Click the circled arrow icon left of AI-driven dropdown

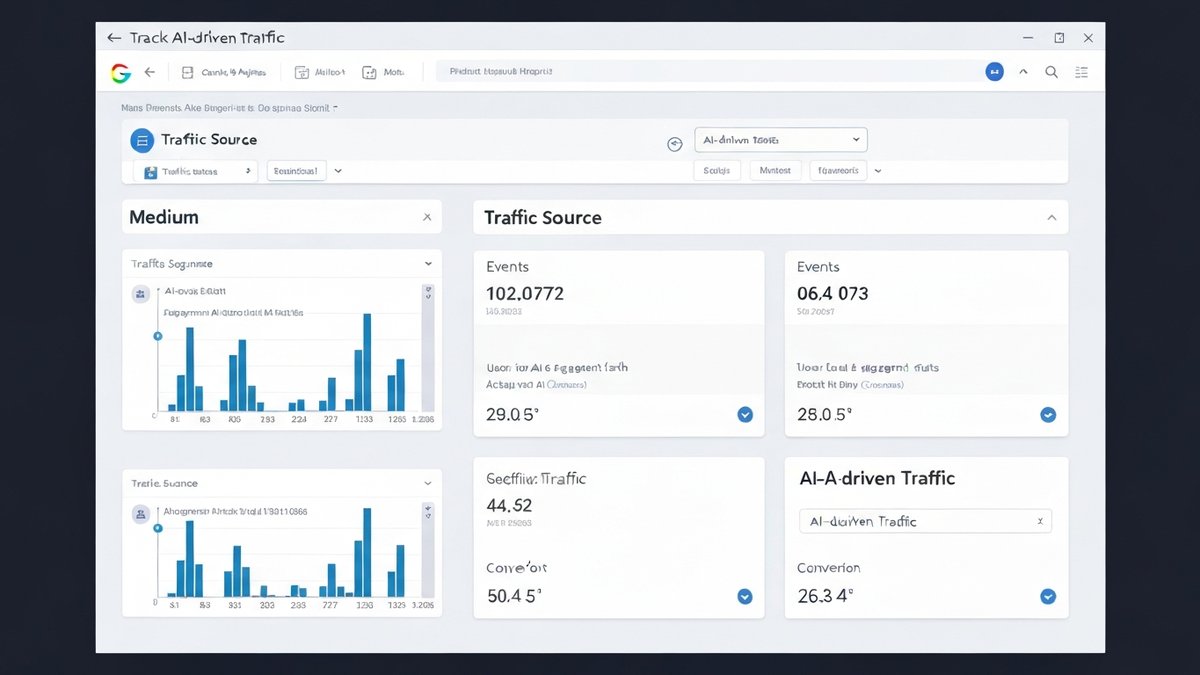pyautogui.click(x=674, y=144)
